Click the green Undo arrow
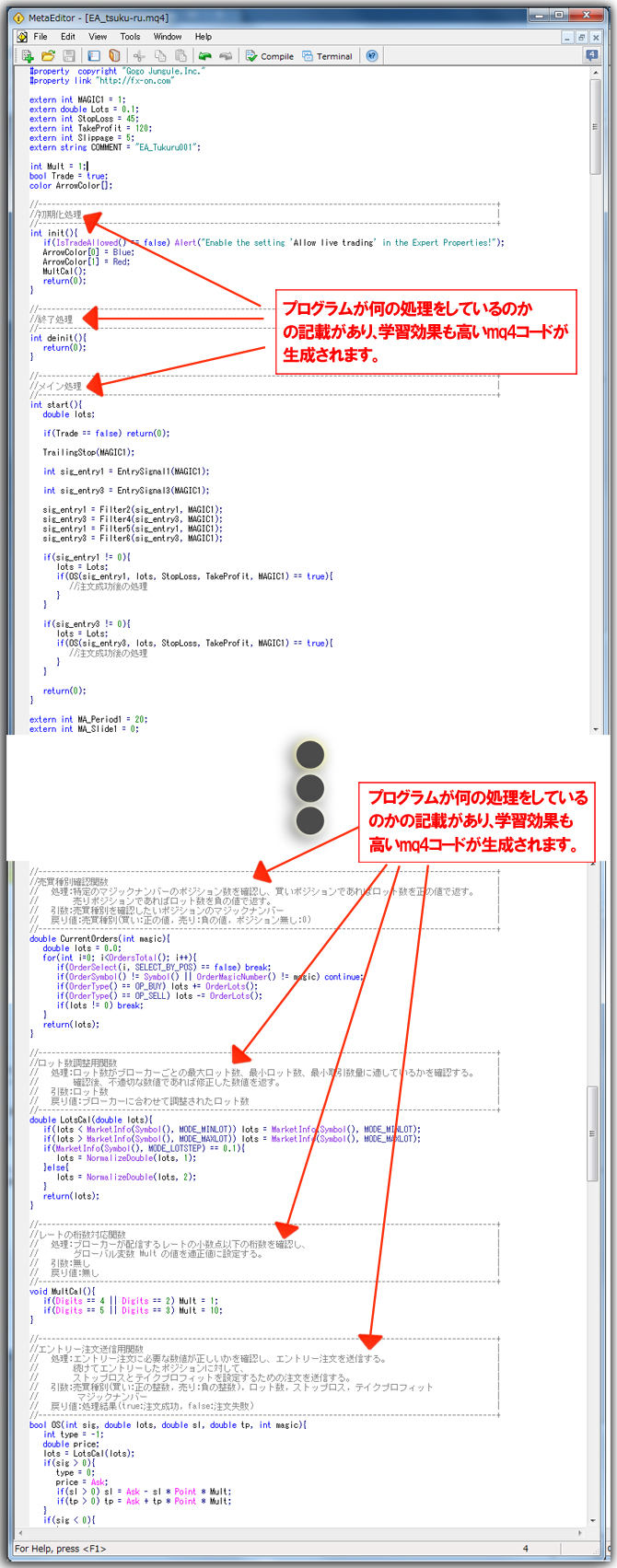 [204, 56]
